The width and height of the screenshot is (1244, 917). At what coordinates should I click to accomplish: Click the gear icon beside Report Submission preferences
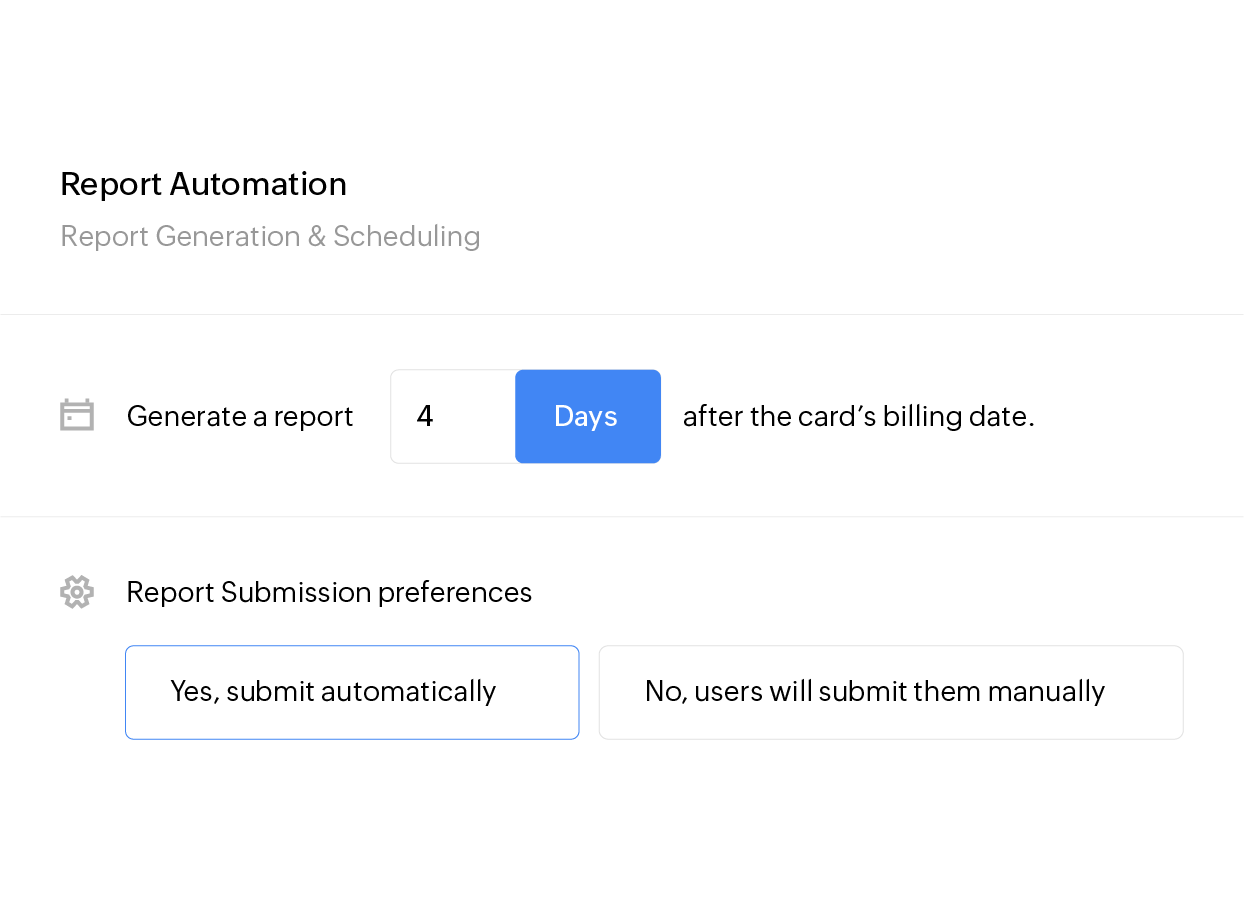click(x=77, y=592)
